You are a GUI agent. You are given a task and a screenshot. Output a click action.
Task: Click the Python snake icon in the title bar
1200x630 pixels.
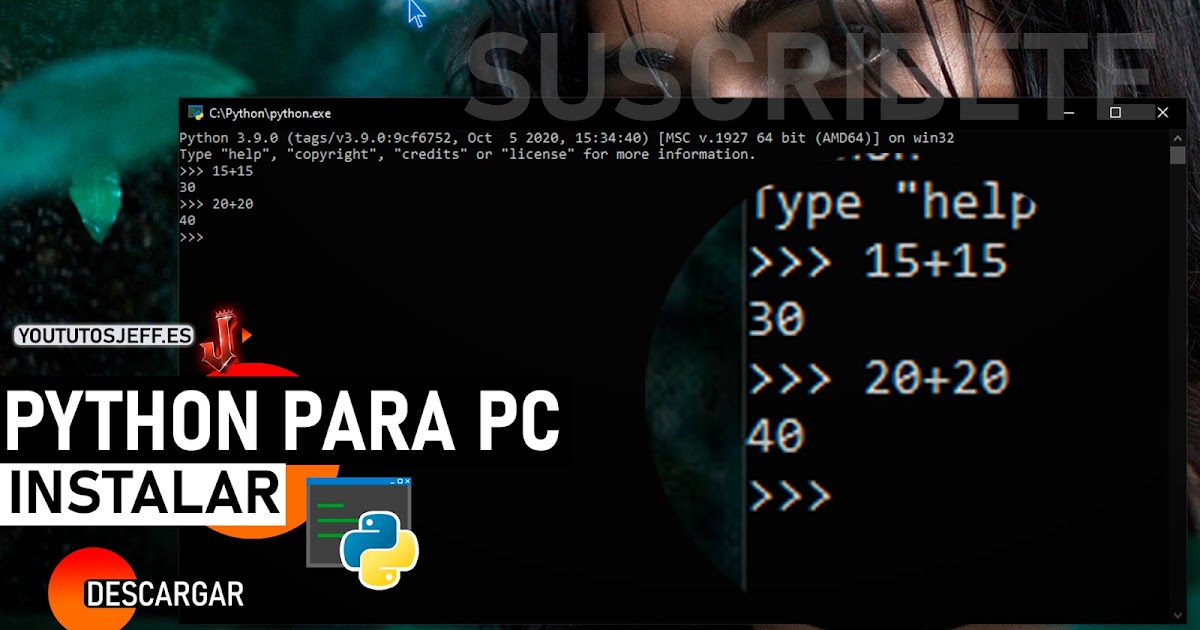click(195, 113)
